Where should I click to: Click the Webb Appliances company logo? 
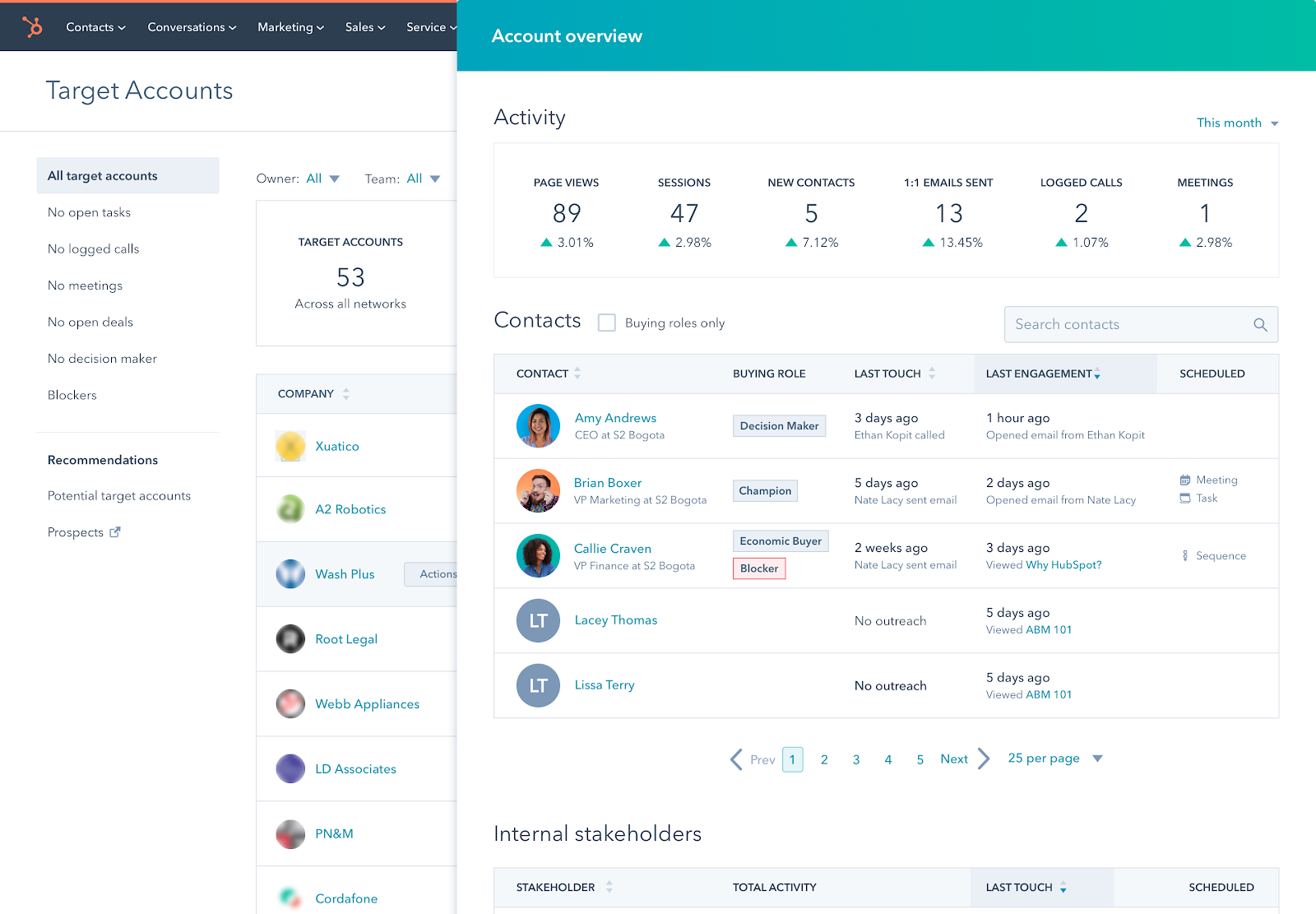point(290,703)
